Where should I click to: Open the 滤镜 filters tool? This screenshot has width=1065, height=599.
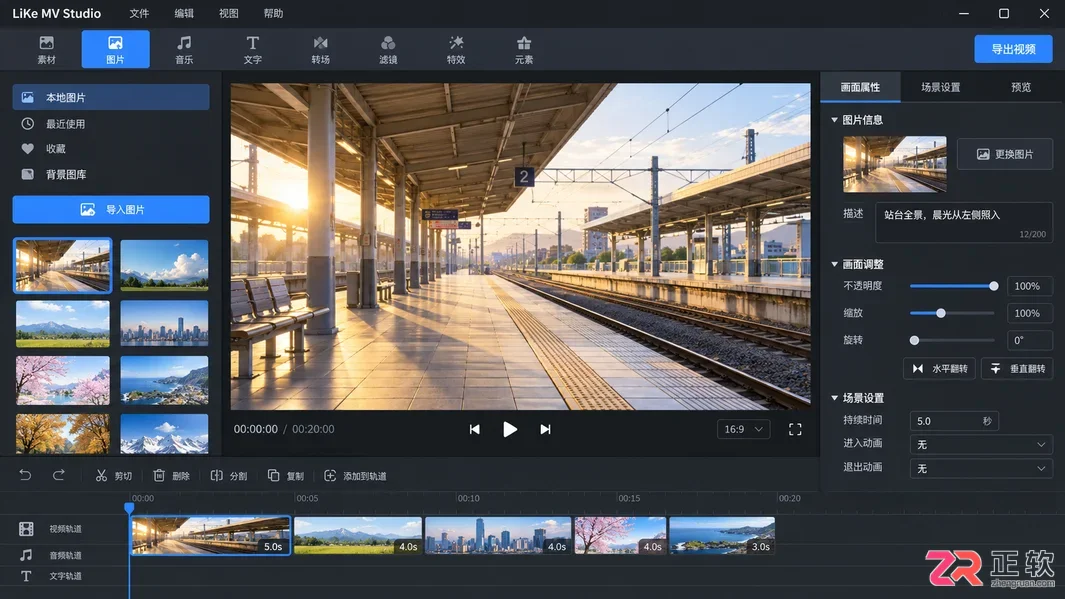tap(389, 50)
